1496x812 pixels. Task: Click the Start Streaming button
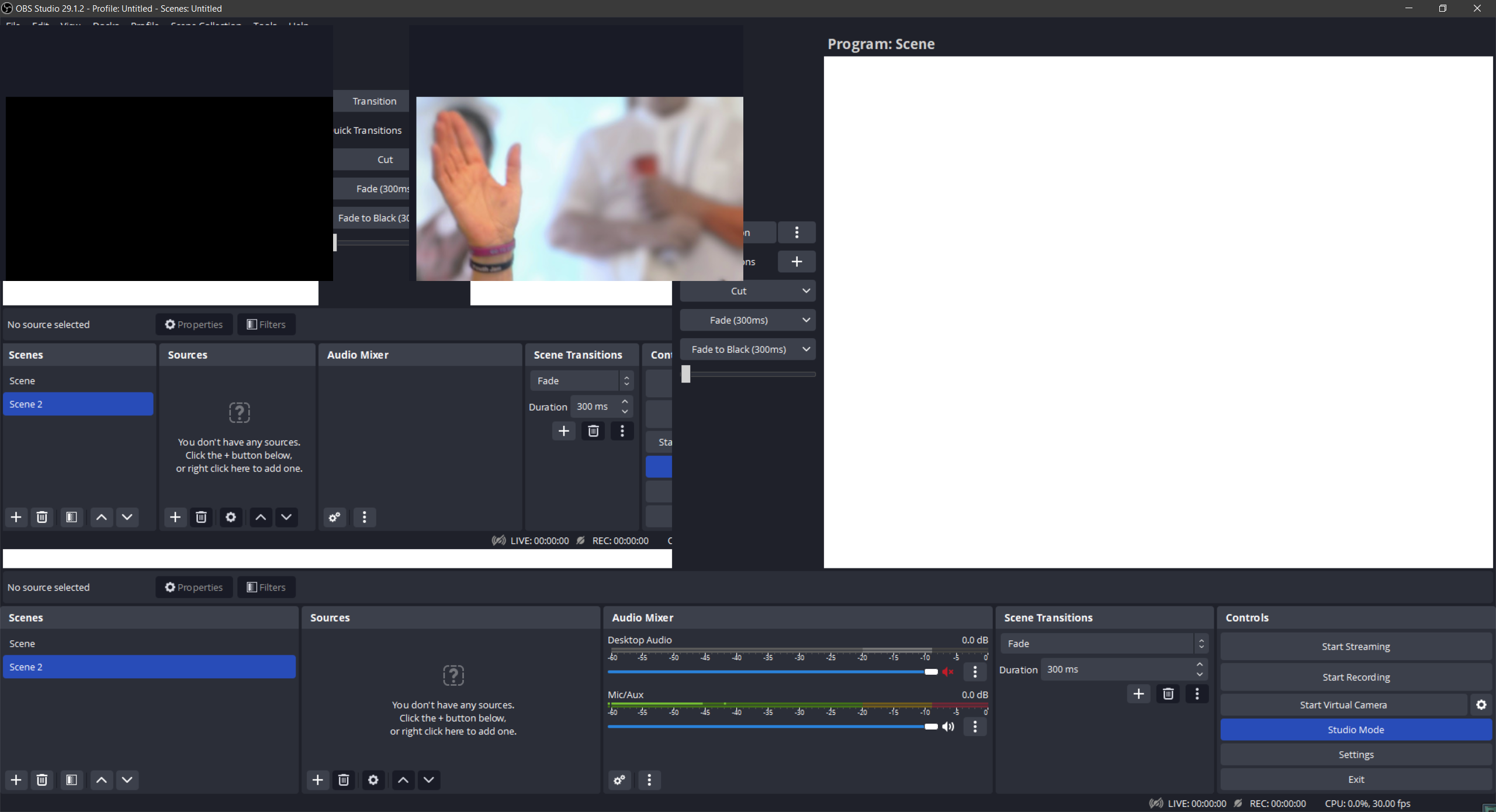coord(1356,646)
